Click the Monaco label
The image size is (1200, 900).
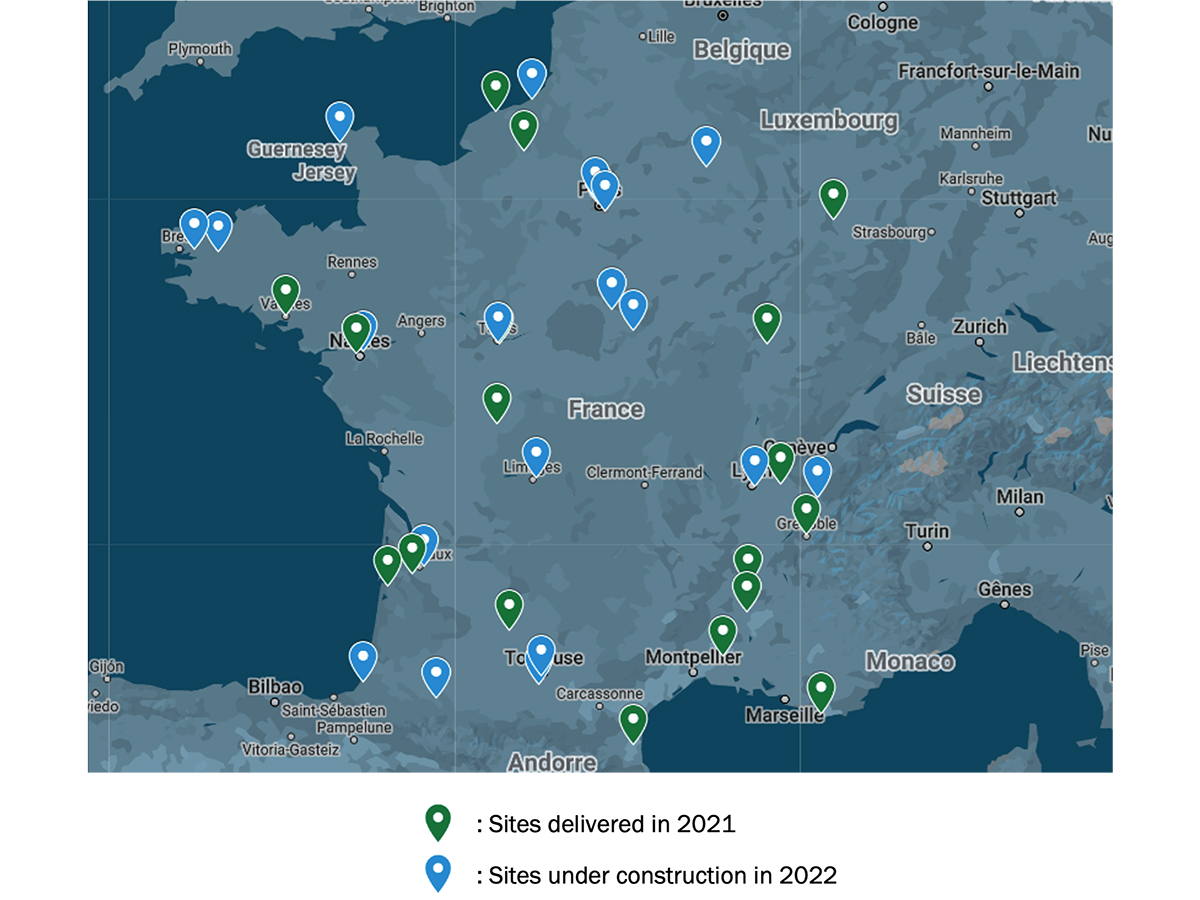click(x=910, y=661)
